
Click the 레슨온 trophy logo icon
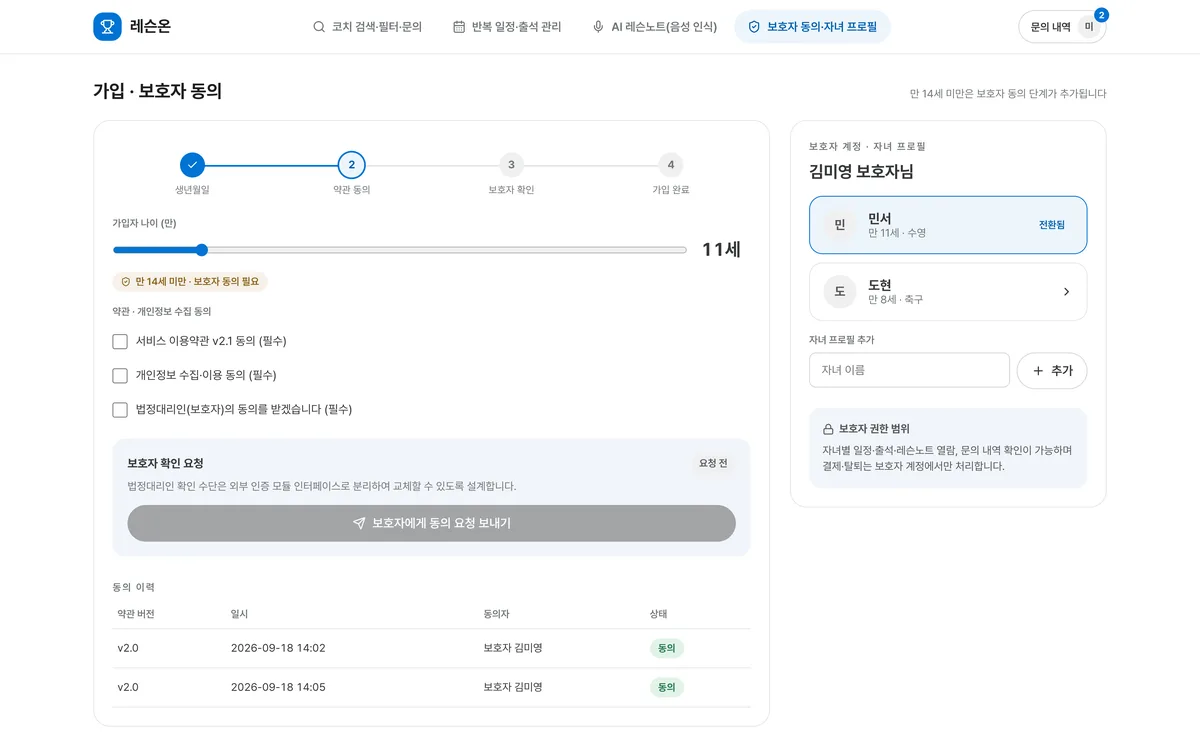[x=107, y=27]
